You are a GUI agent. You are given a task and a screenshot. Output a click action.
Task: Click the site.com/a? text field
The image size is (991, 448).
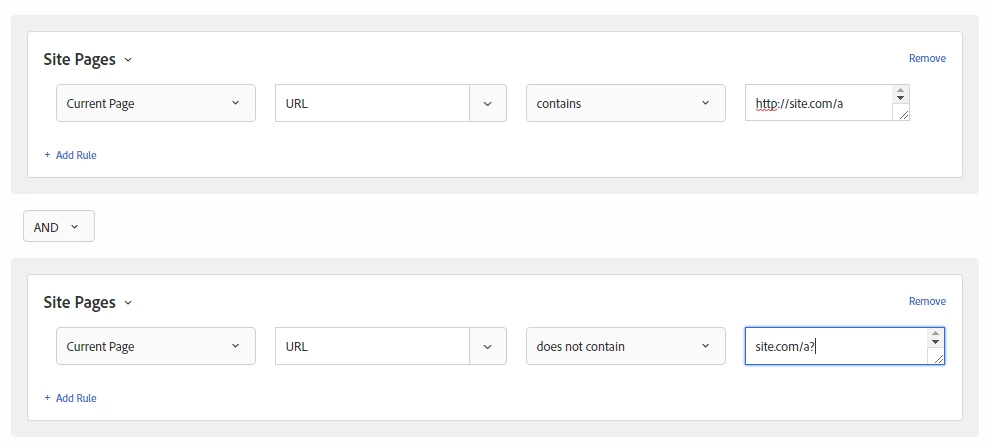(x=836, y=346)
